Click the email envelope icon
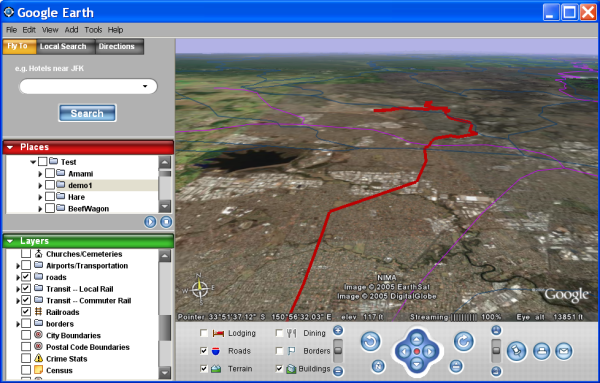The image size is (600, 383). tap(564, 351)
